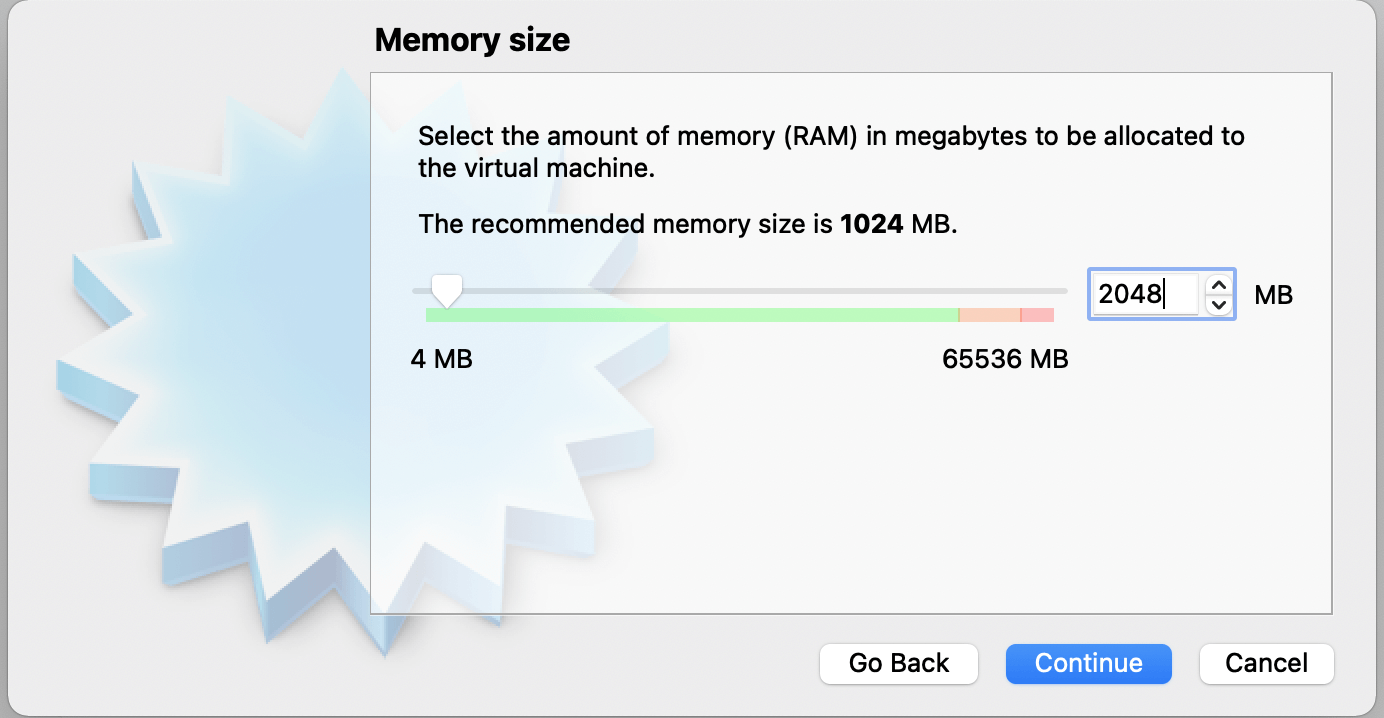Decrease memory with the stepper down arrow
The width and height of the screenshot is (1384, 718).
[1218, 303]
